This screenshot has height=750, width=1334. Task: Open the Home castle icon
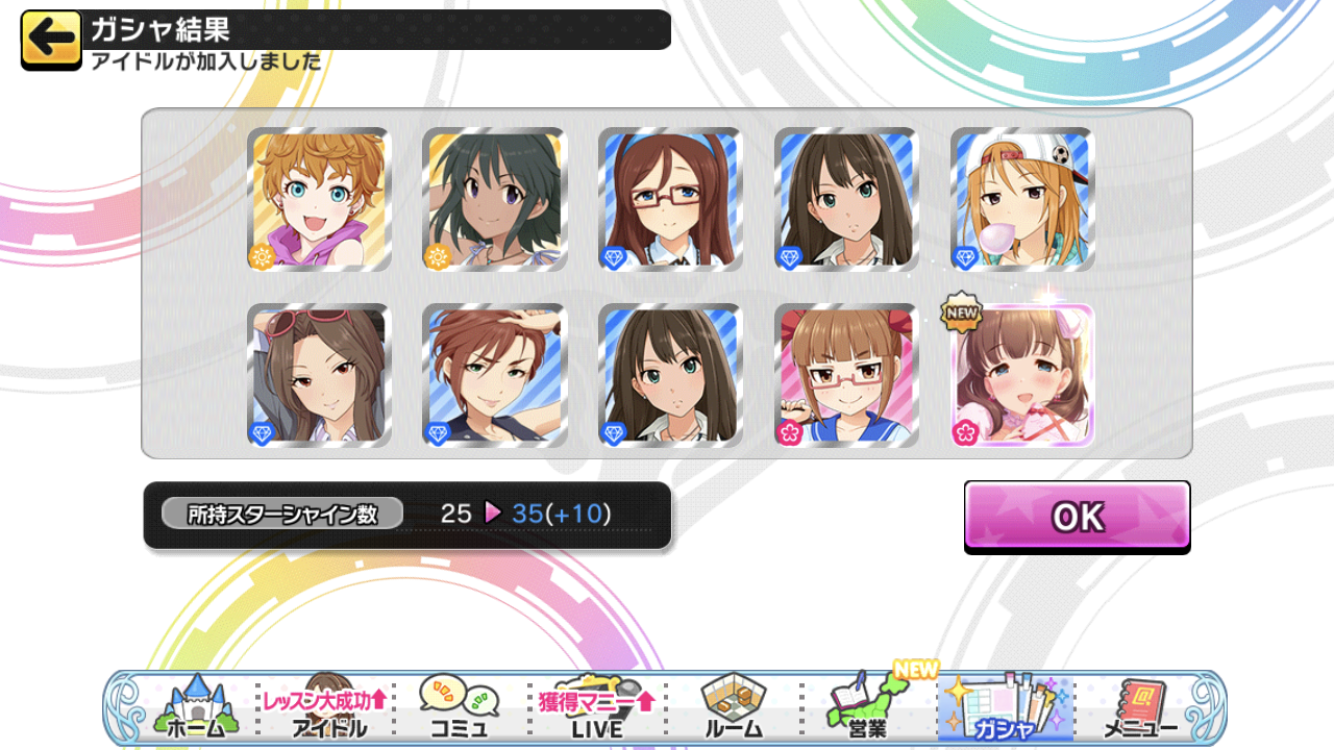click(195, 707)
